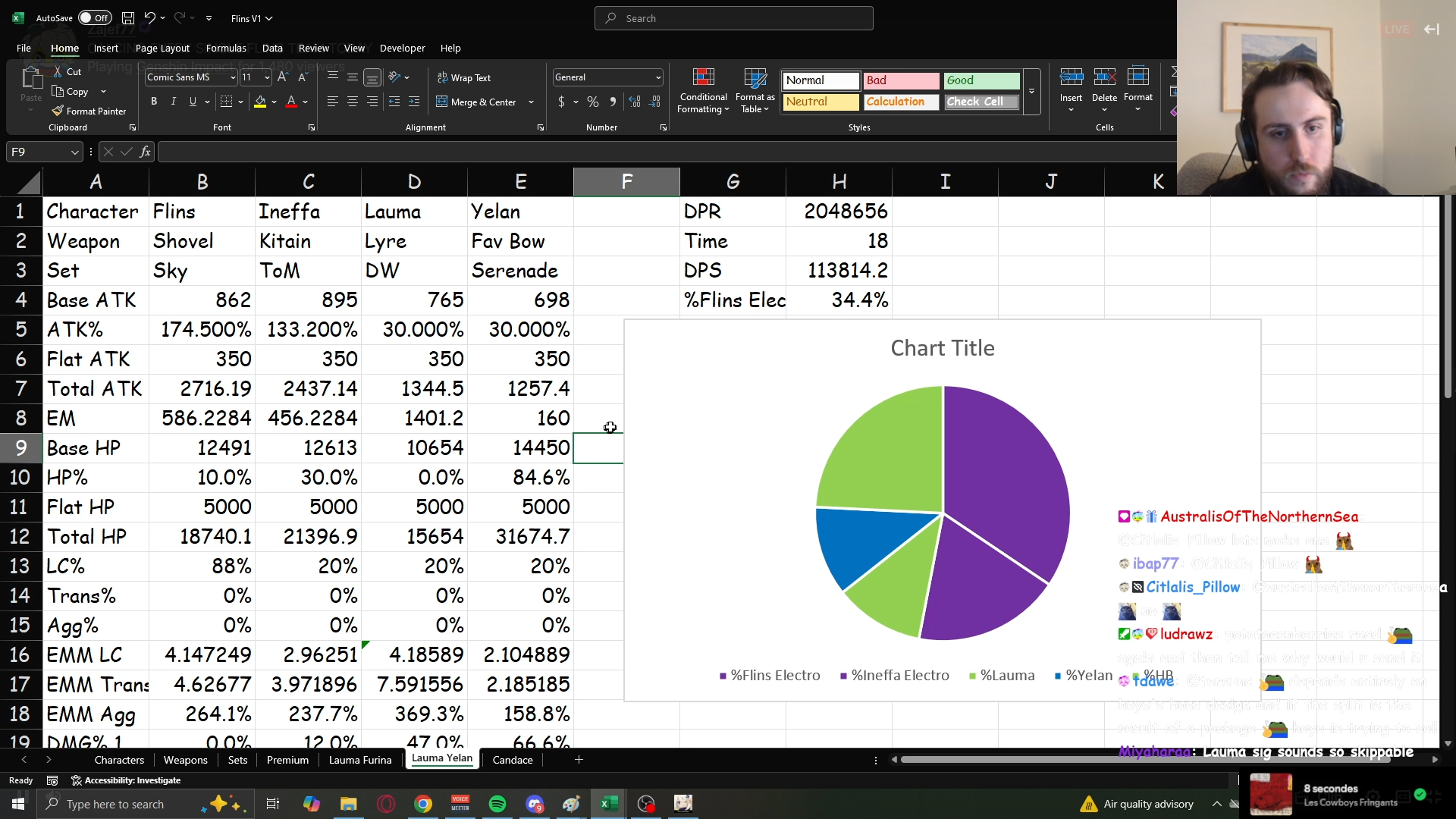
Task: Switch to the Data ribbon tab
Action: 272,48
